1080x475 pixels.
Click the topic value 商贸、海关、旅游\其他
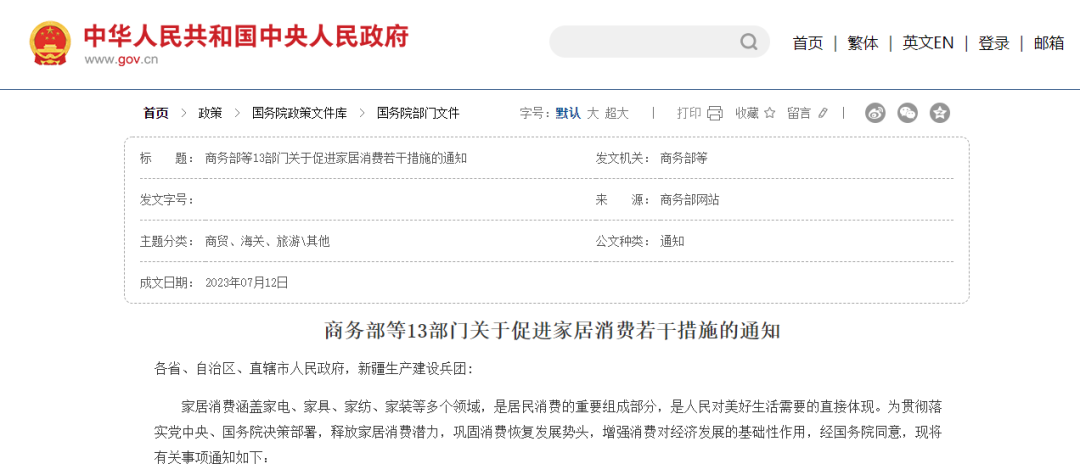(x=267, y=242)
